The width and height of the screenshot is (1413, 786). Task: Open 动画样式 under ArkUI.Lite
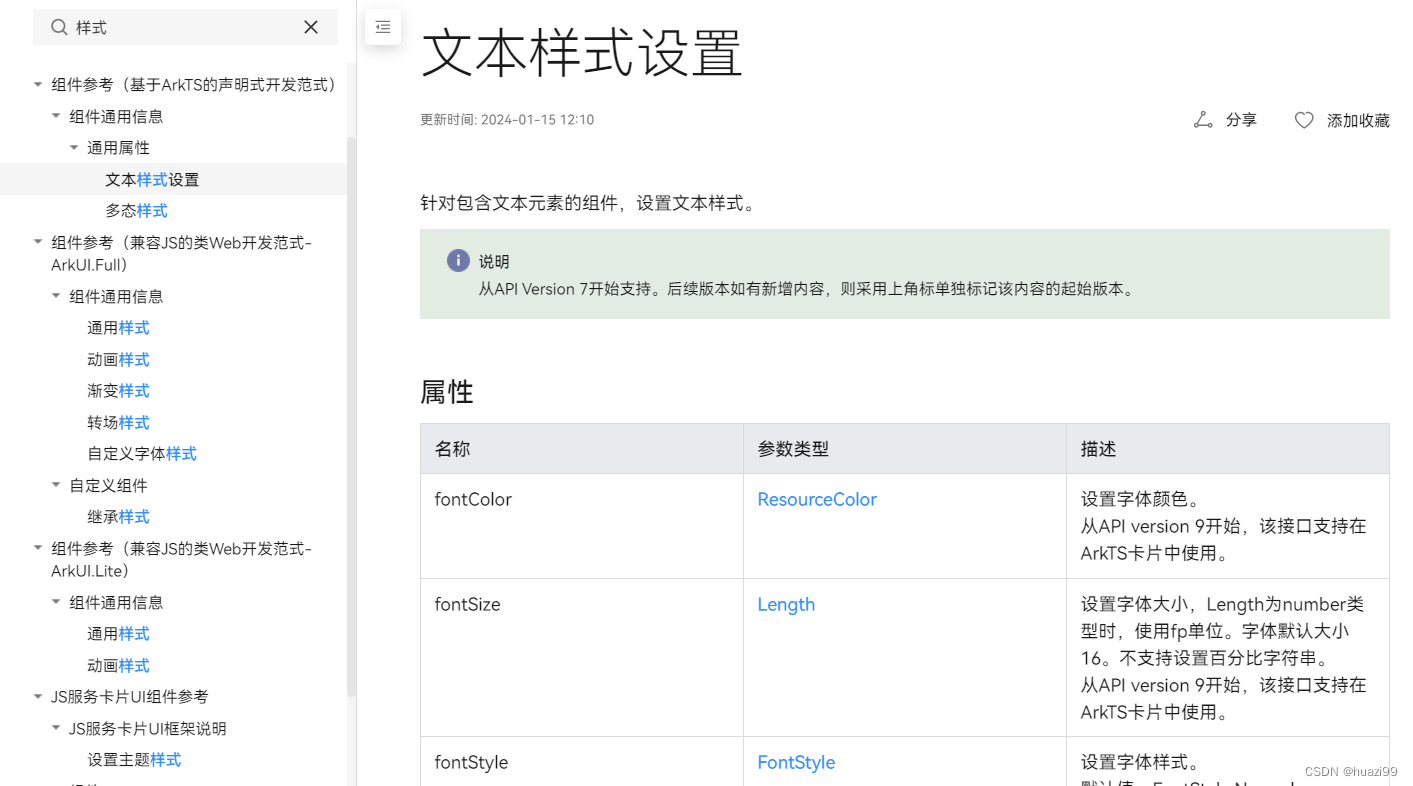118,666
